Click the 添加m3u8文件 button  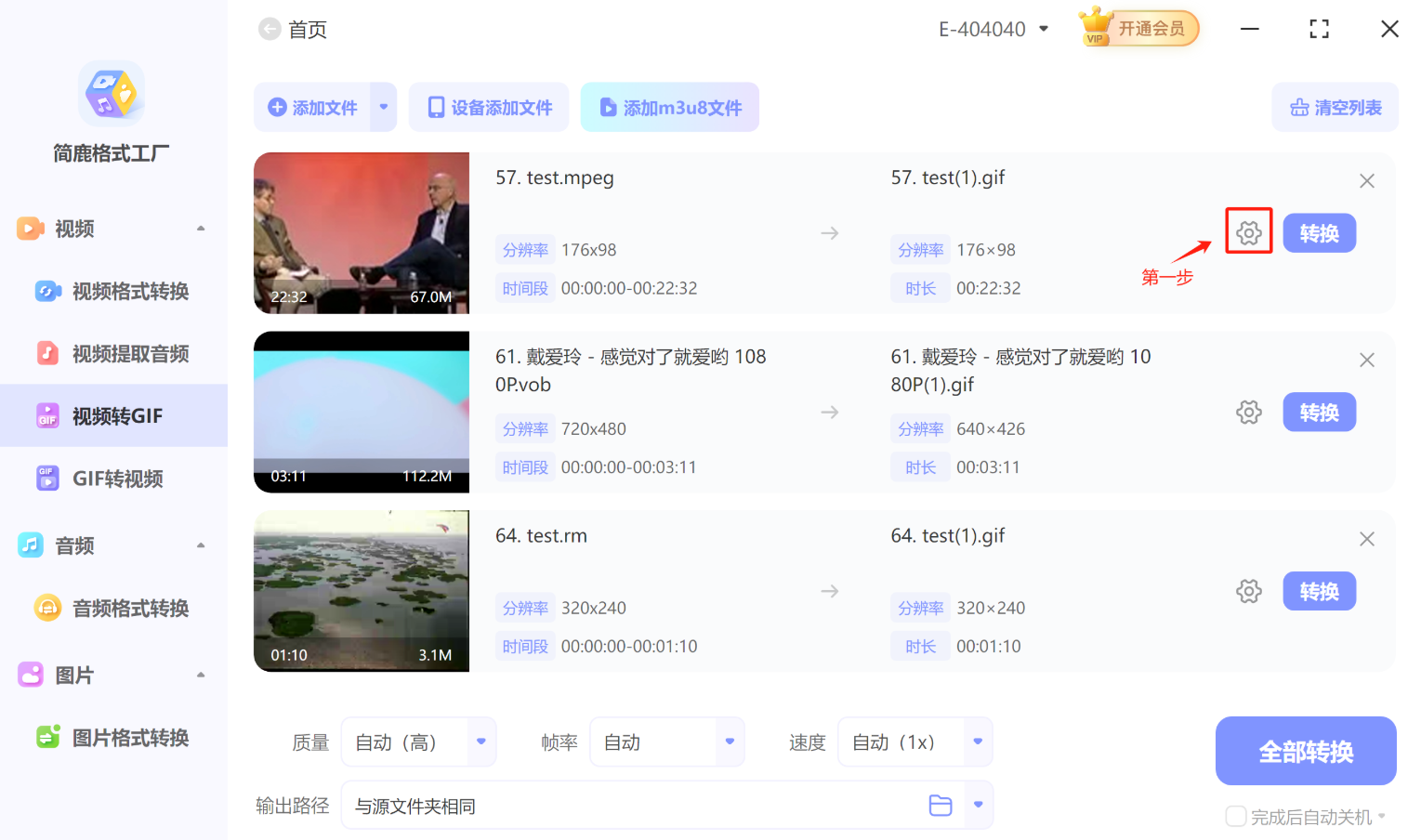coord(669,107)
